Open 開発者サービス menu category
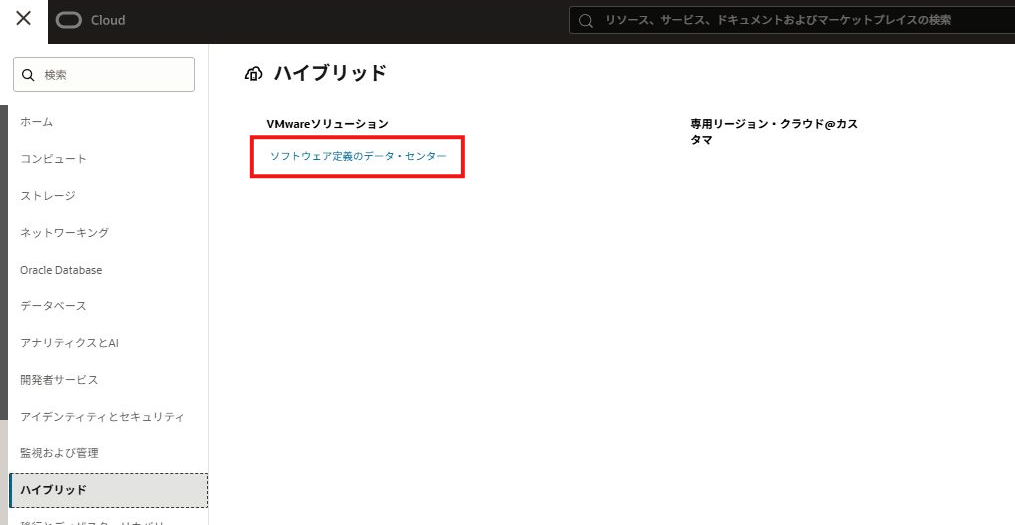 tap(59, 380)
